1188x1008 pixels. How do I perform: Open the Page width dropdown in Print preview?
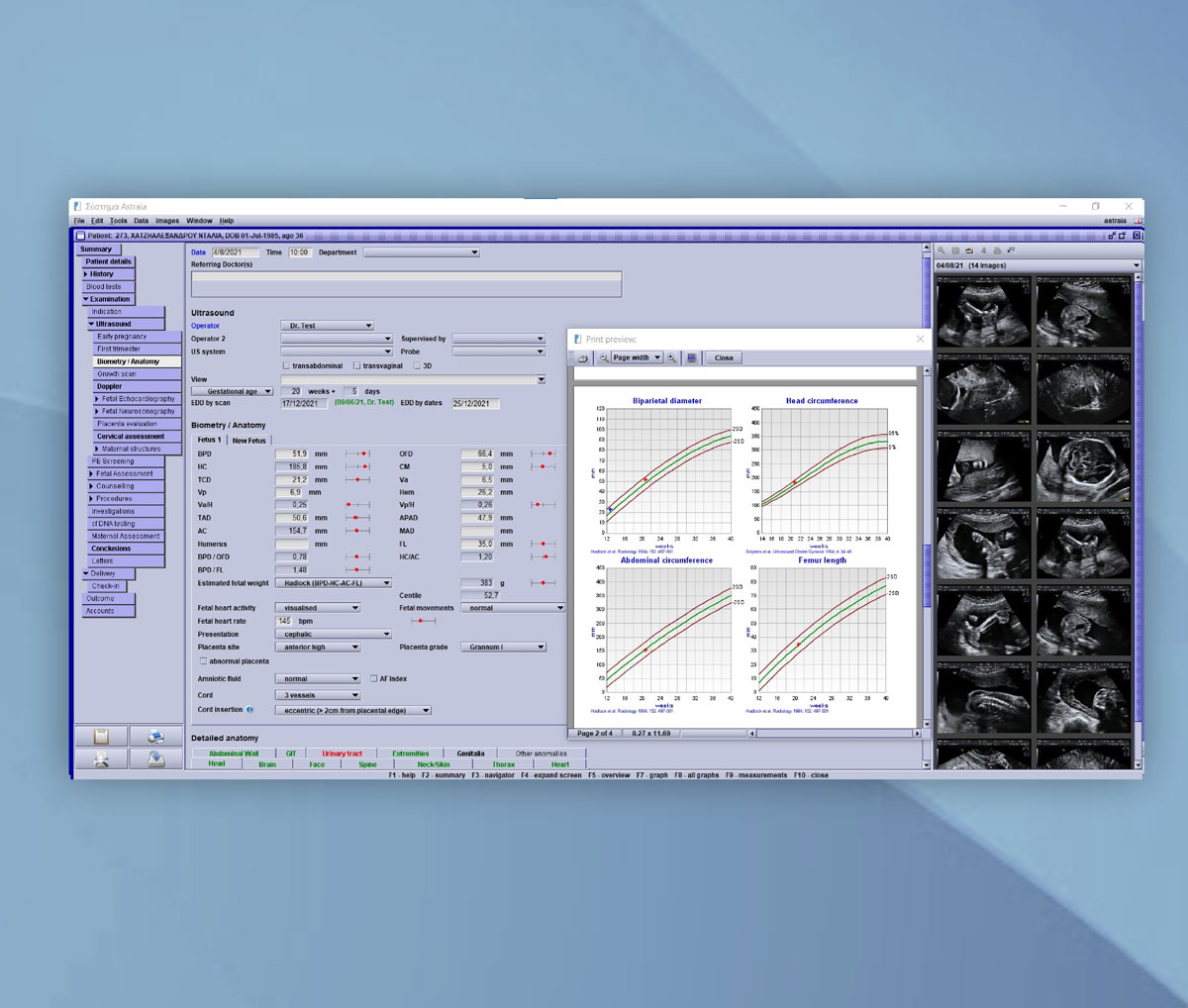click(x=637, y=357)
